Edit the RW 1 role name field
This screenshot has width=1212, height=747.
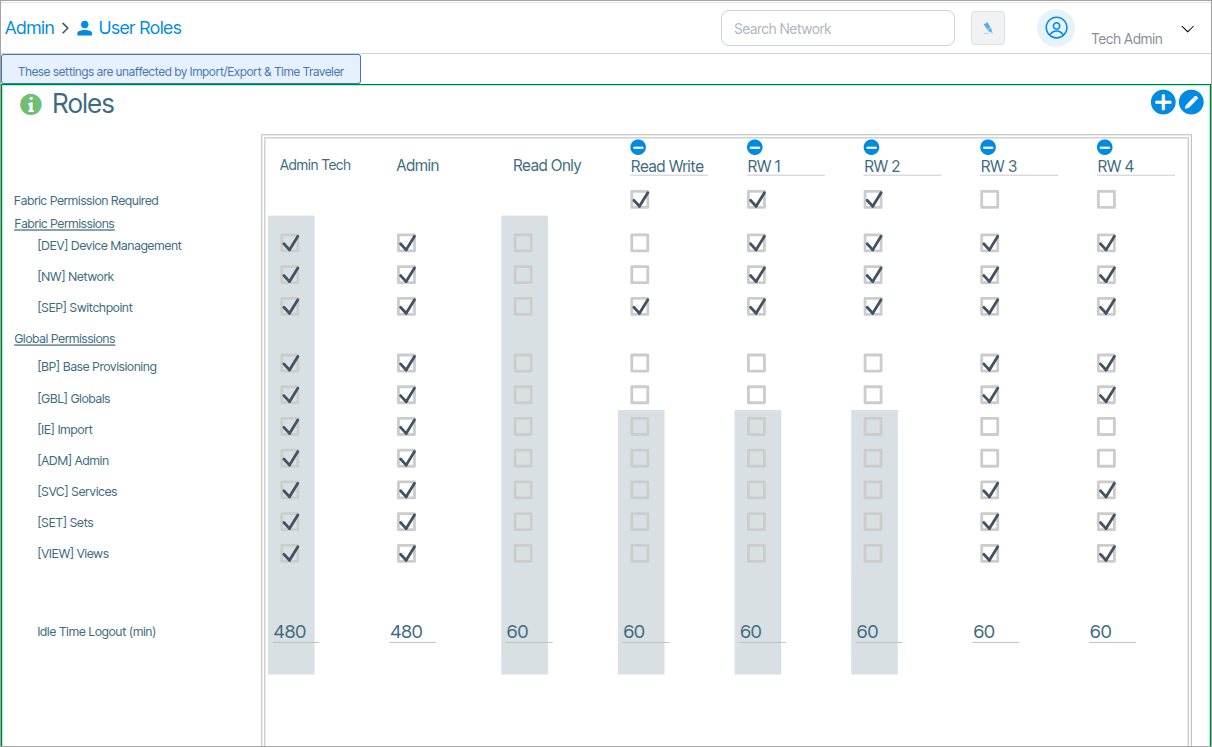(x=786, y=166)
